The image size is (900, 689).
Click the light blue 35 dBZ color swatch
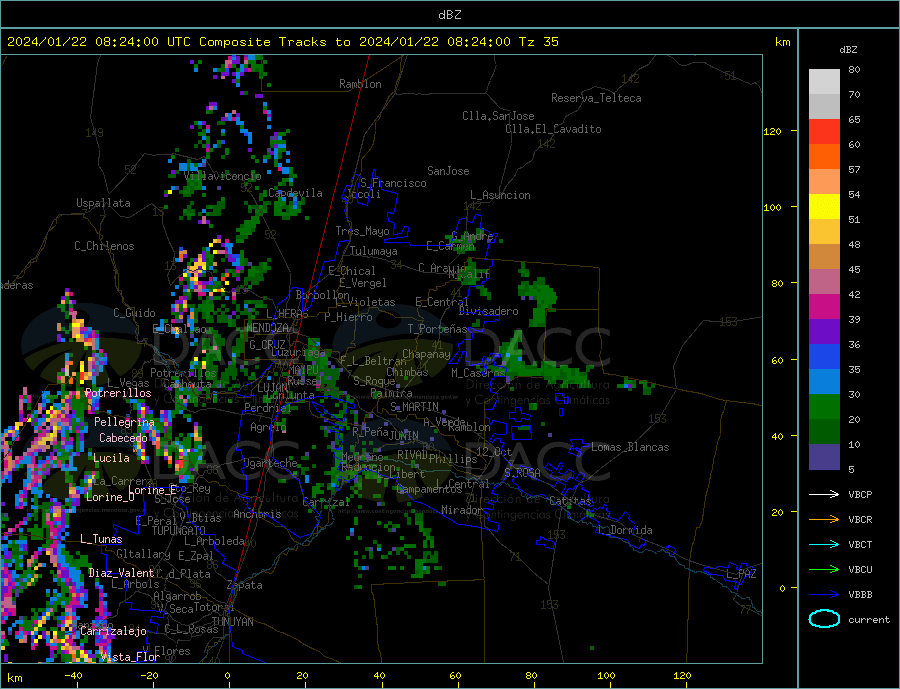click(x=824, y=381)
